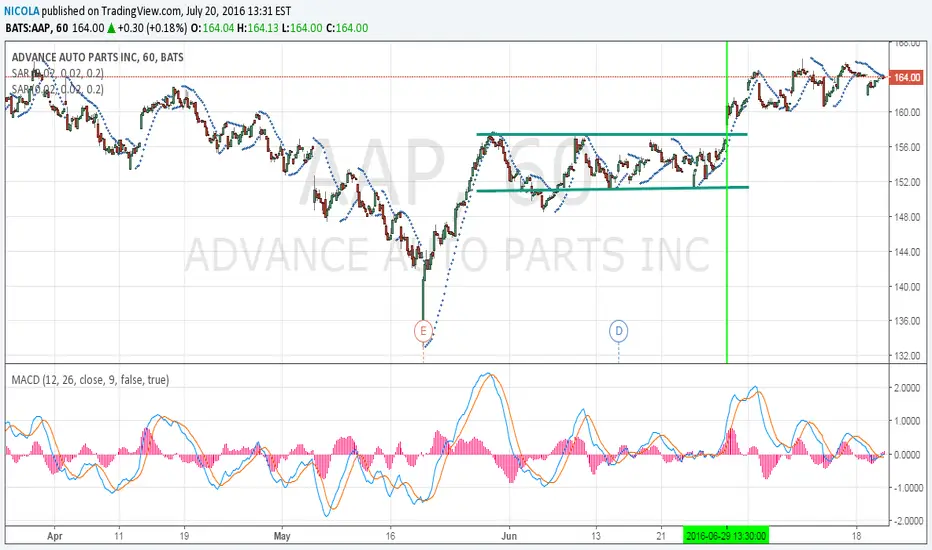Click the 21 date label on time axis

tap(662, 536)
